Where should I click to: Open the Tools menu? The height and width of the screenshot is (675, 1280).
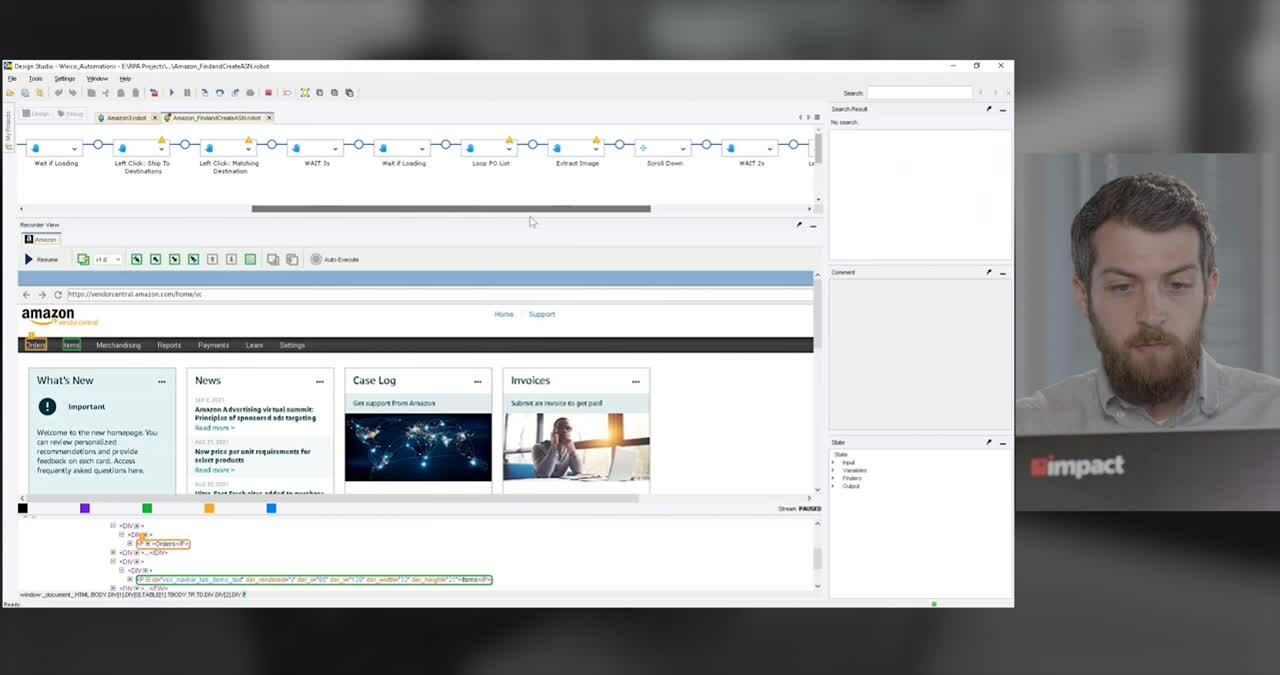point(35,79)
